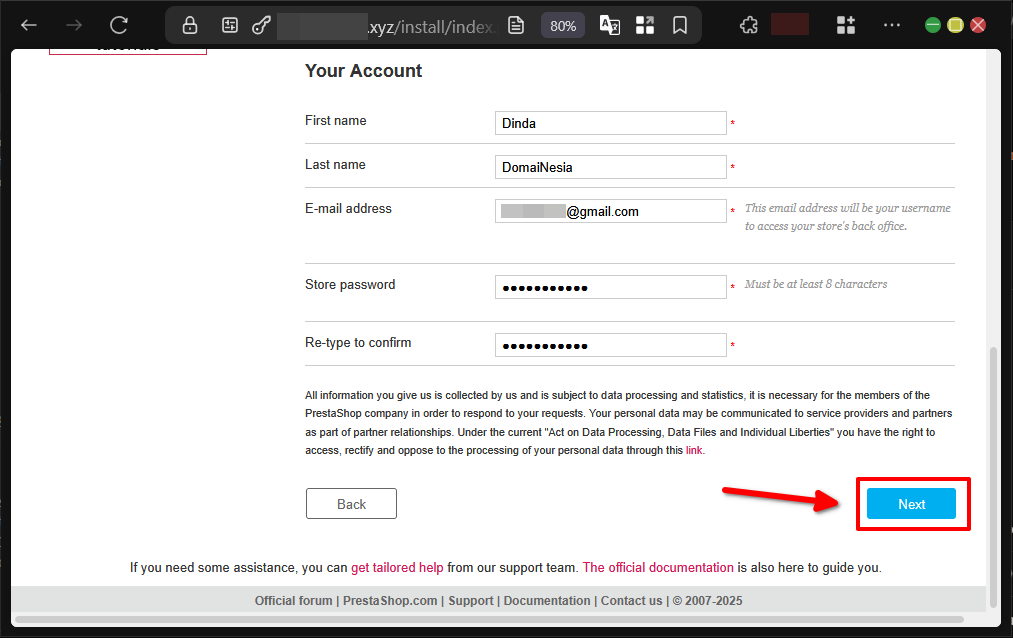Open the site security lock info
The height and width of the screenshot is (638, 1013).
[x=190, y=25]
